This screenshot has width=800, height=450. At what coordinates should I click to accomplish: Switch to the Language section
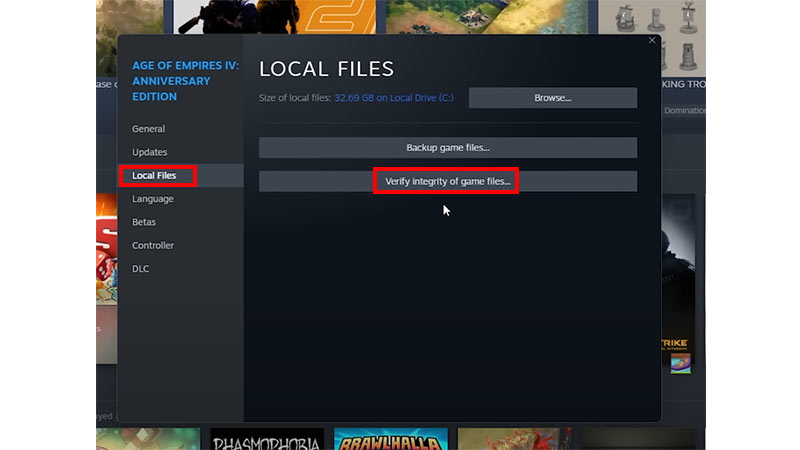(x=153, y=199)
